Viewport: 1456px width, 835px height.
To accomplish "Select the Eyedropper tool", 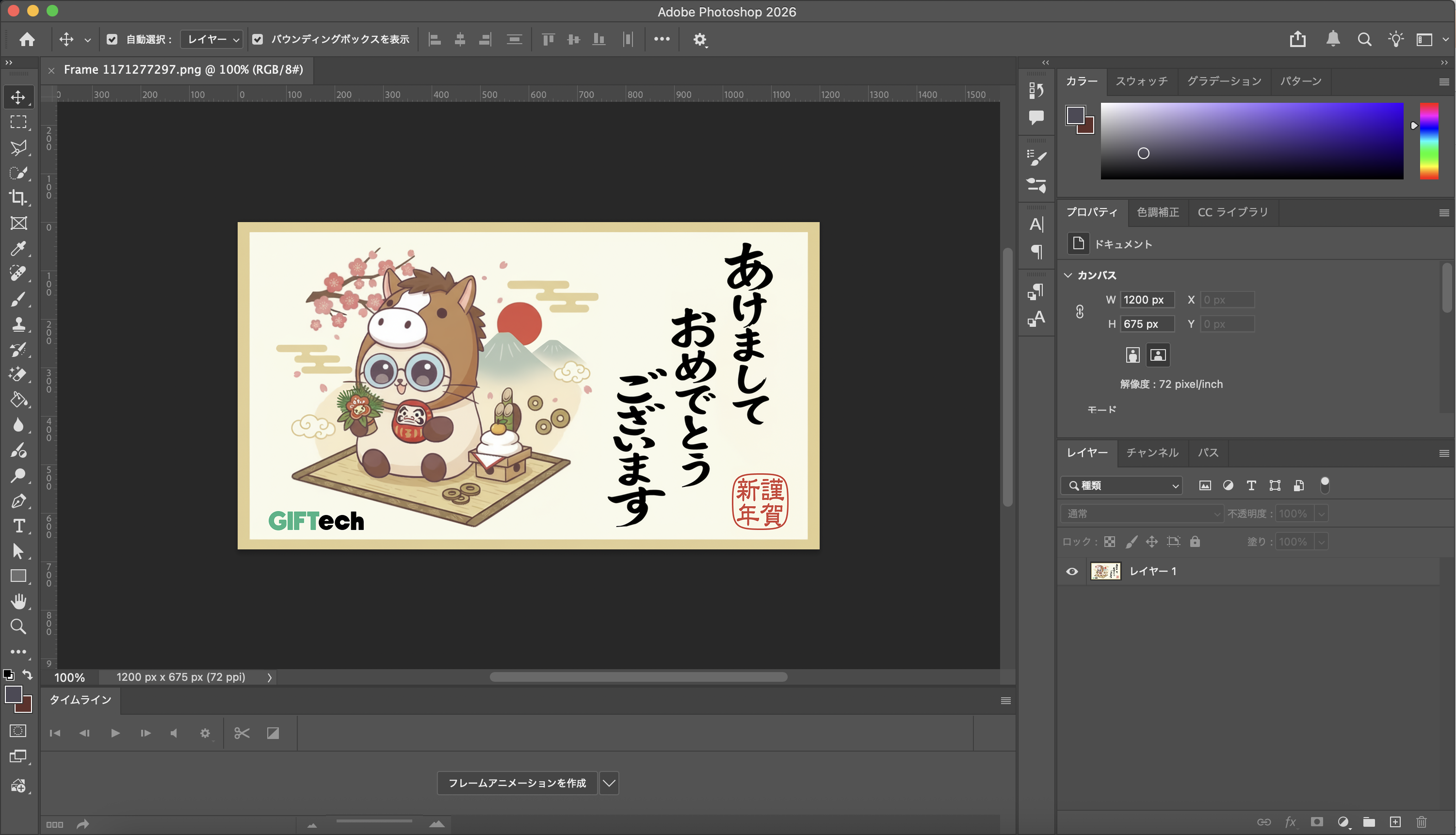I will [18, 248].
